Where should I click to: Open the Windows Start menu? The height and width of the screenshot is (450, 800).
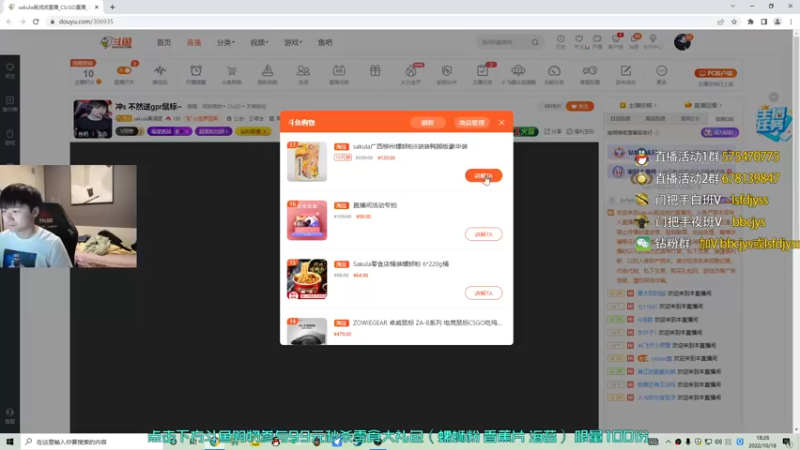(x=9, y=441)
